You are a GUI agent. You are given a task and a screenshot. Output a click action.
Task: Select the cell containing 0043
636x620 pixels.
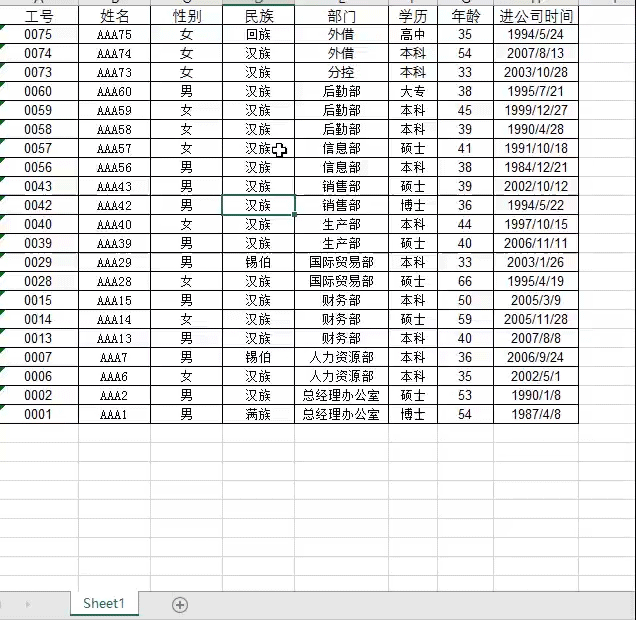click(x=39, y=187)
